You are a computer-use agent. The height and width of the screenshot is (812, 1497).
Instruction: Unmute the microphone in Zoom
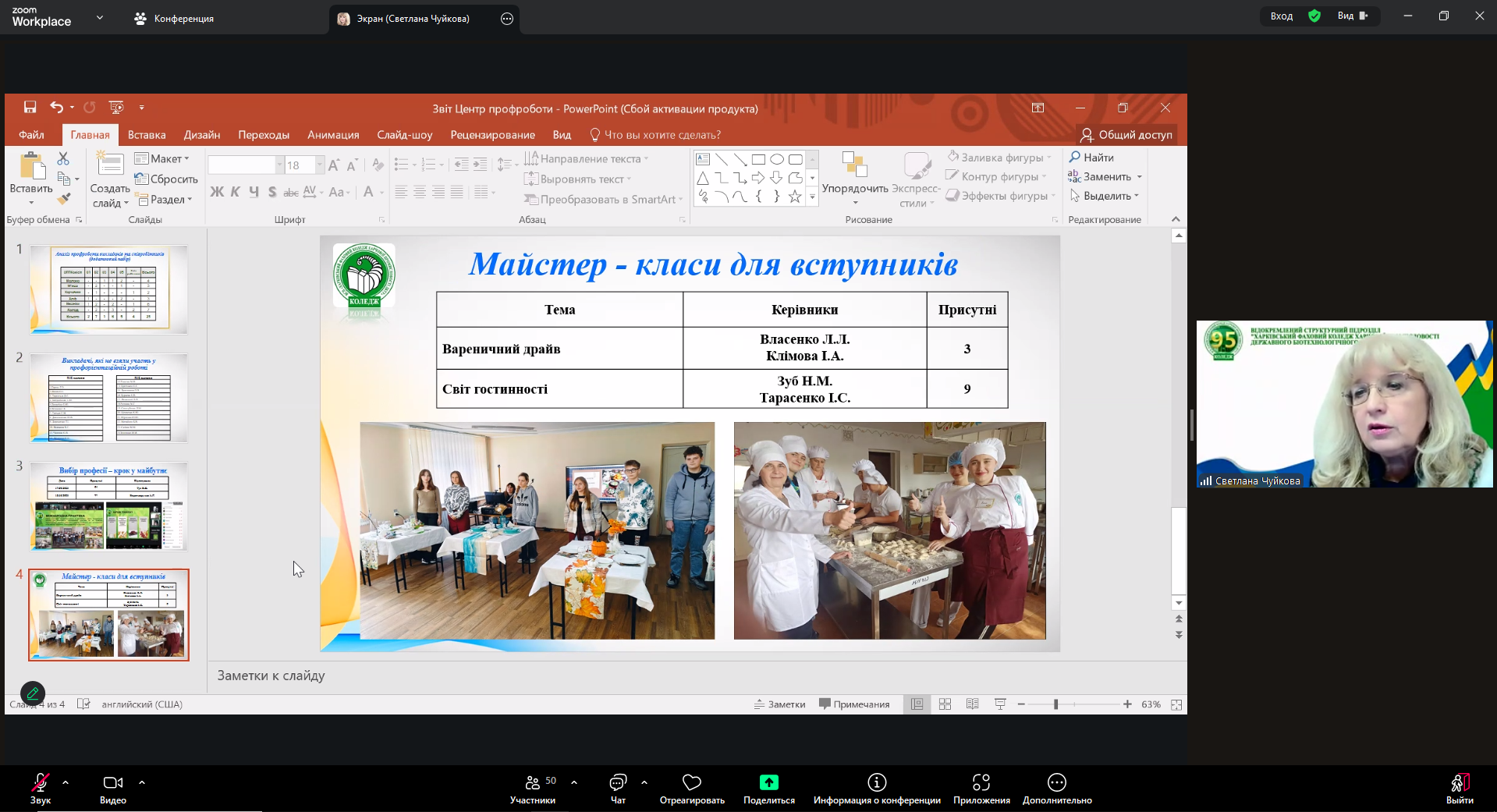[41, 788]
